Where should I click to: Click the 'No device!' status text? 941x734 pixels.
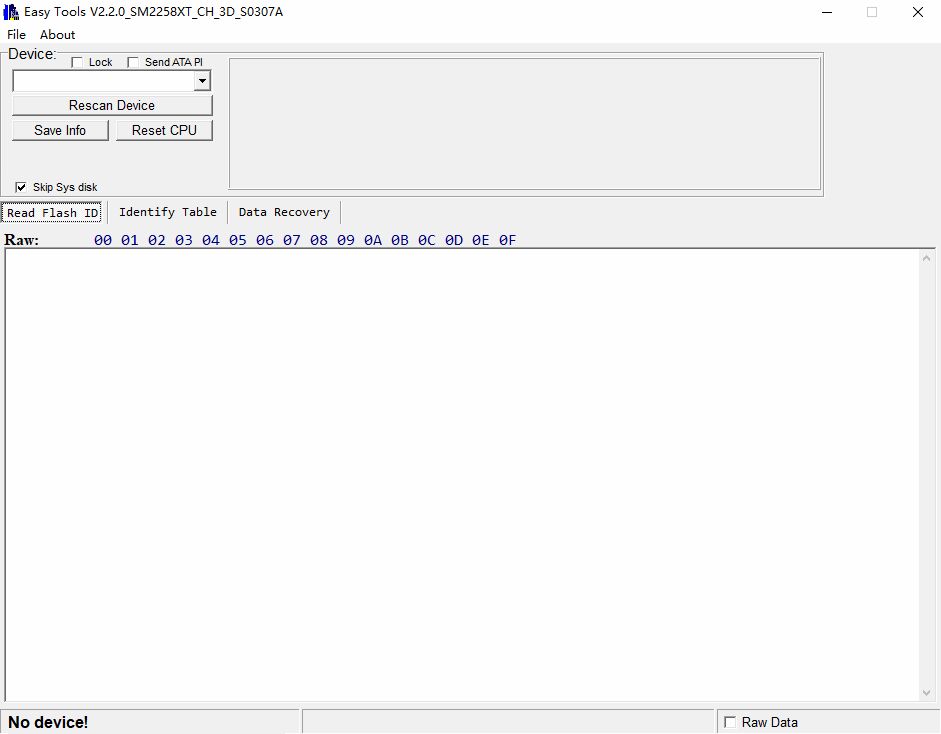click(x=48, y=722)
